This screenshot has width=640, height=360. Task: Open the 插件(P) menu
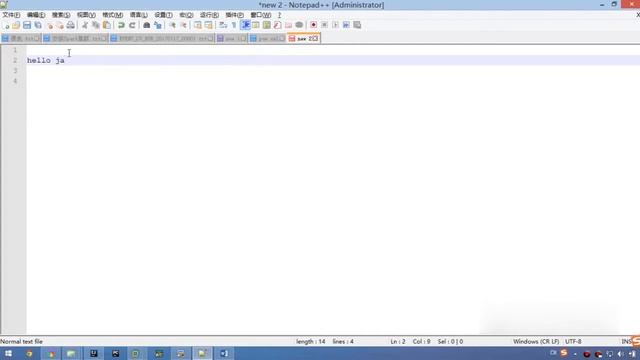point(235,15)
